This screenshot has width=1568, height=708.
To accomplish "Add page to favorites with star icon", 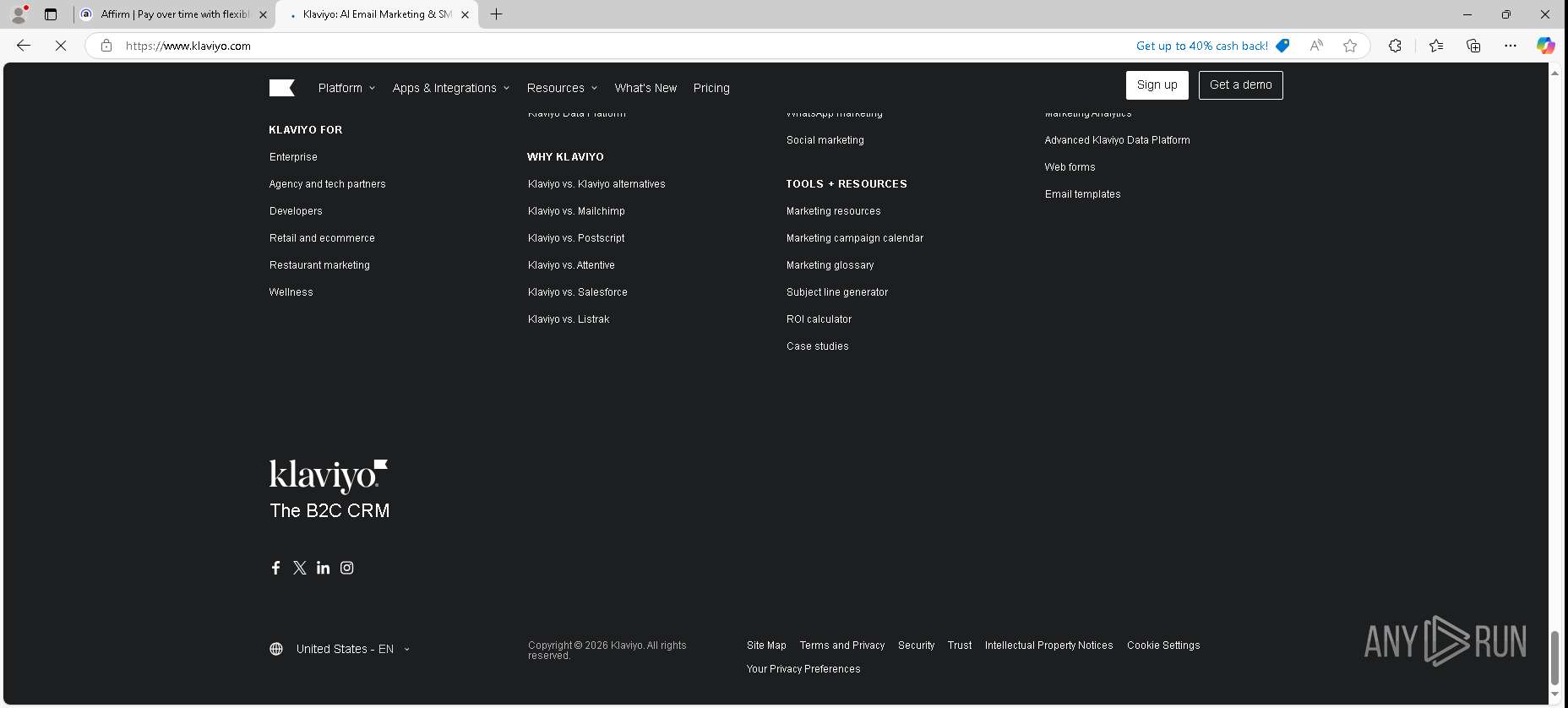I will (x=1350, y=46).
